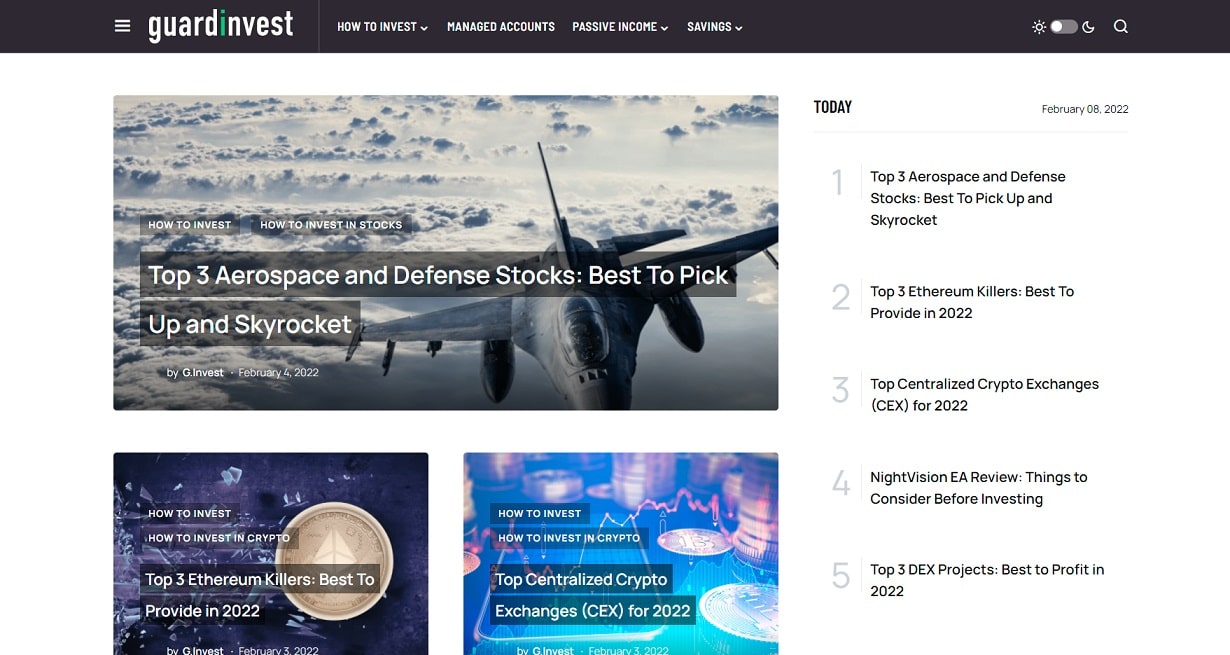Viewport: 1230px width, 655px height.
Task: Open sidebar NightVision EA Review link
Action: (x=978, y=488)
